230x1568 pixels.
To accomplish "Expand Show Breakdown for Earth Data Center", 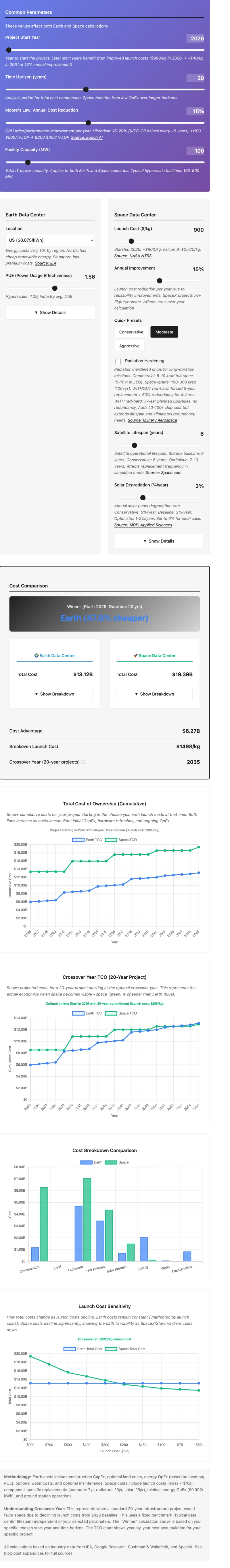I will pyautogui.click(x=55, y=694).
